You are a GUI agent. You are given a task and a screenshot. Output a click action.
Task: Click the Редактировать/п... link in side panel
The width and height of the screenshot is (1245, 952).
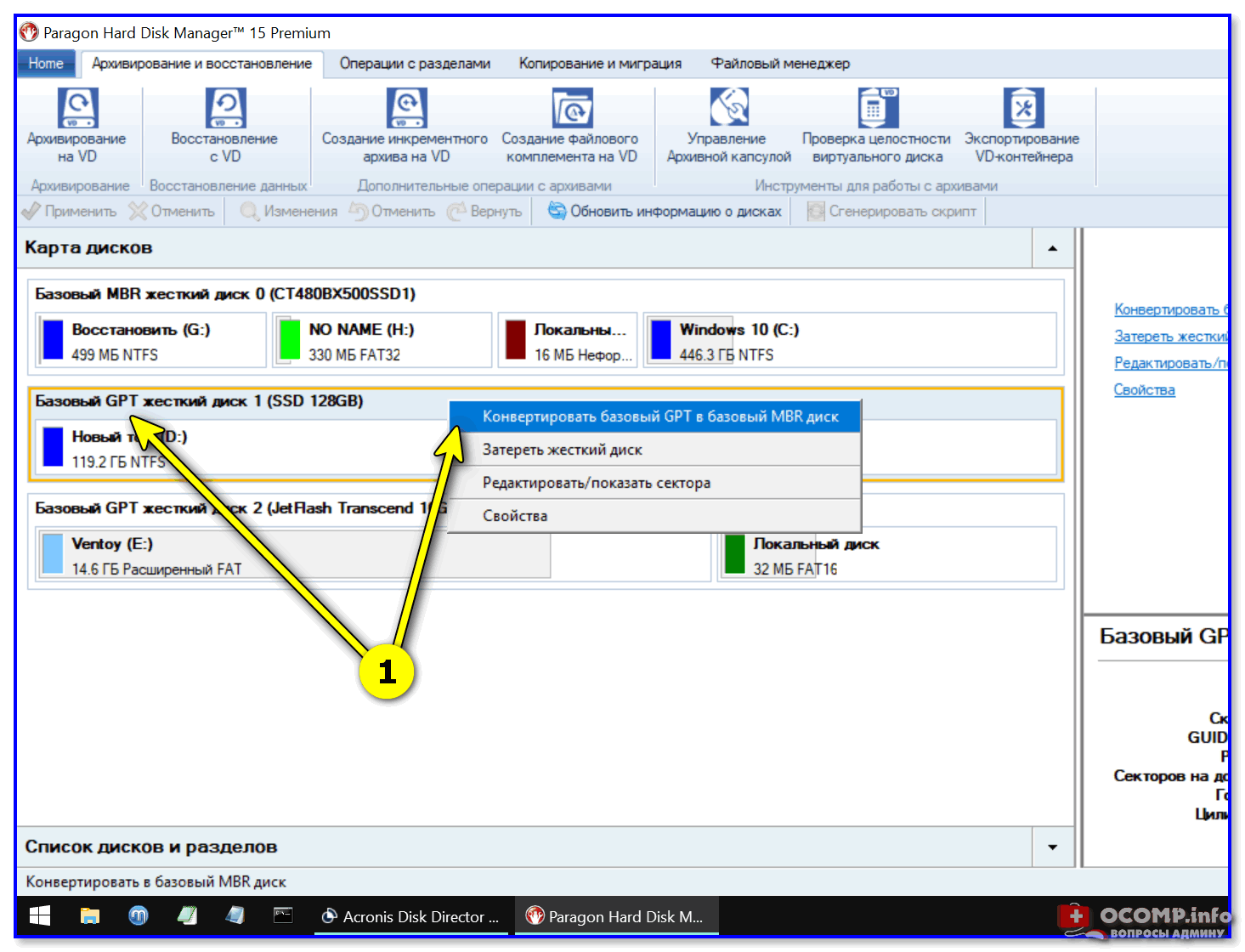click(1171, 363)
